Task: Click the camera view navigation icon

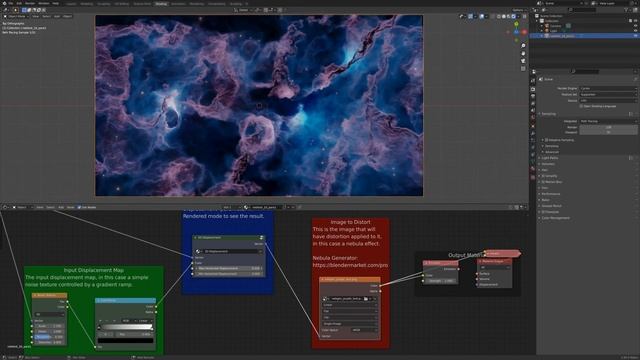Action: click(x=523, y=61)
